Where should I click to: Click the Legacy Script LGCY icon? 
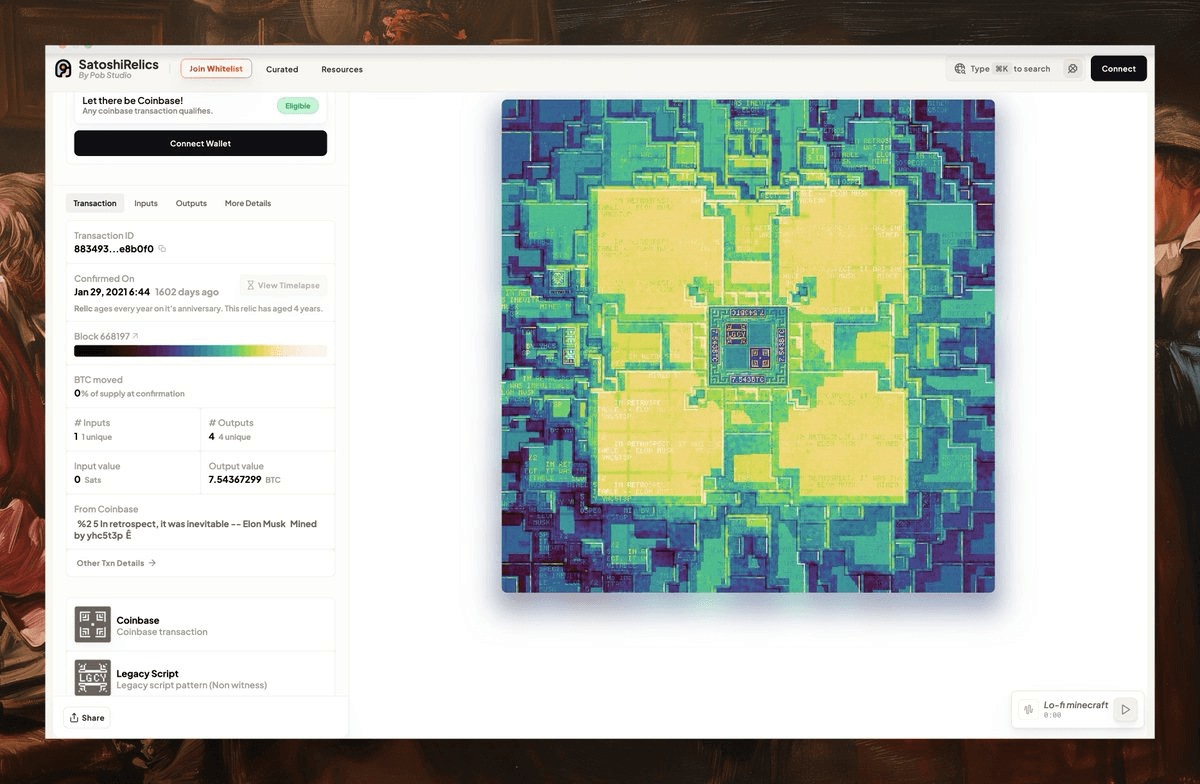click(92, 678)
